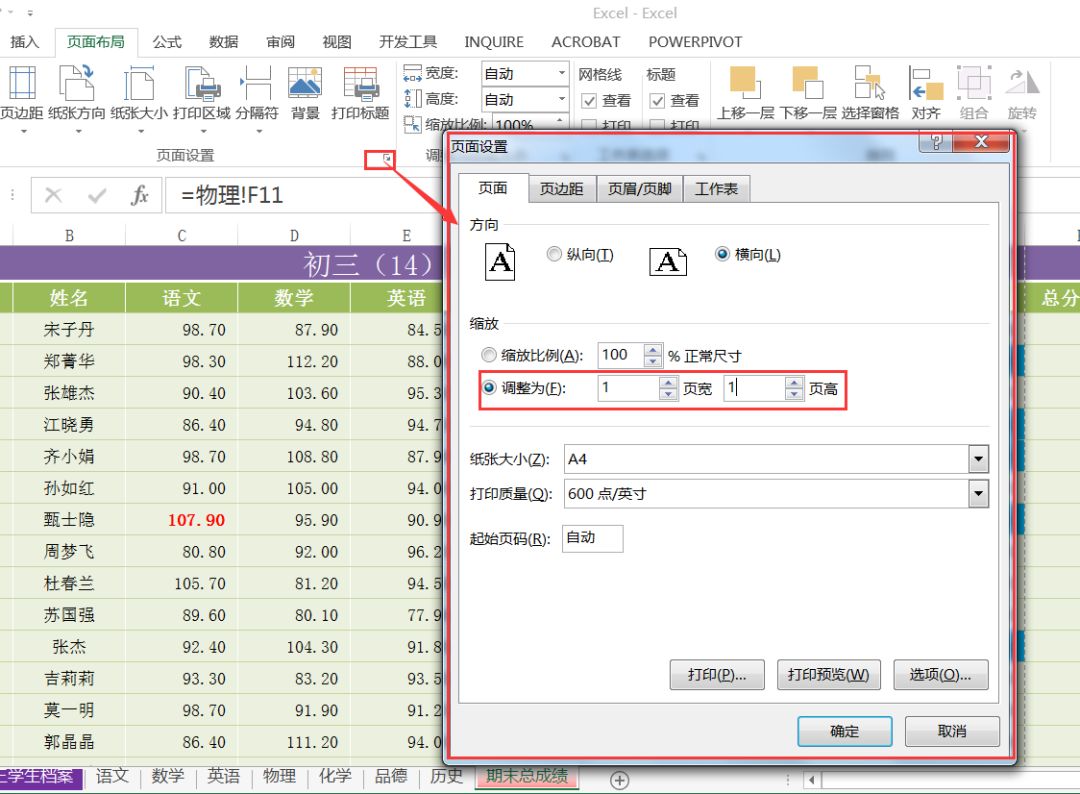Open the 纸张大小 paper size tool
The height and width of the screenshot is (794, 1080).
pyautogui.click(x=138, y=93)
